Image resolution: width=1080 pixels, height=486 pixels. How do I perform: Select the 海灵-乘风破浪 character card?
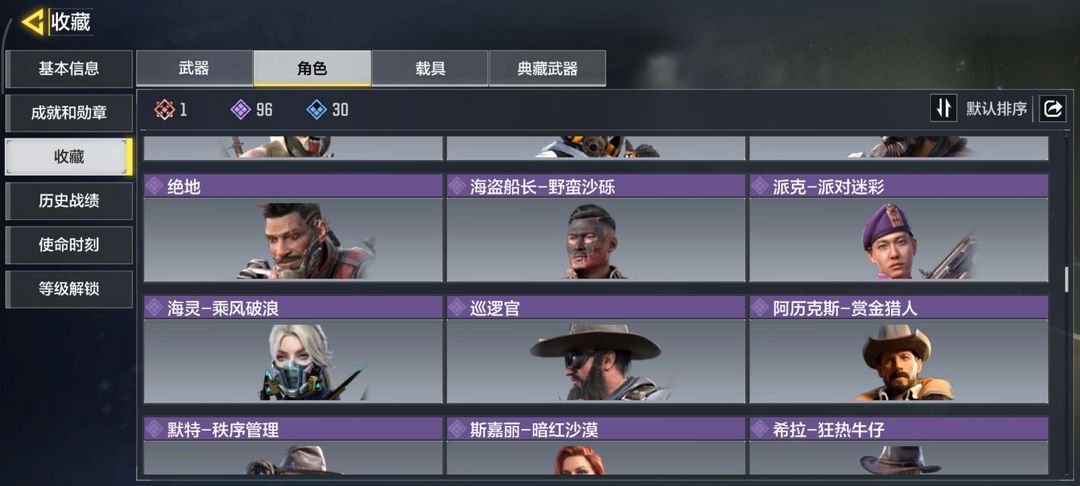point(293,350)
